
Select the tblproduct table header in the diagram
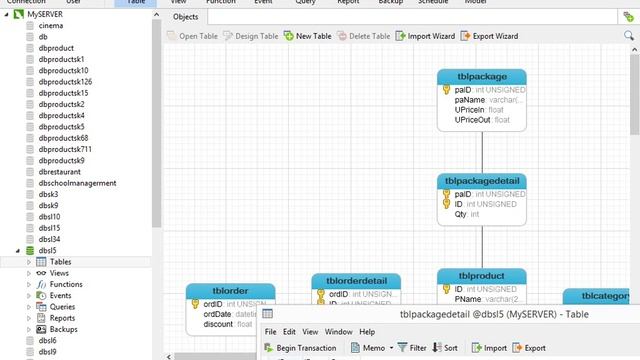[x=482, y=276]
